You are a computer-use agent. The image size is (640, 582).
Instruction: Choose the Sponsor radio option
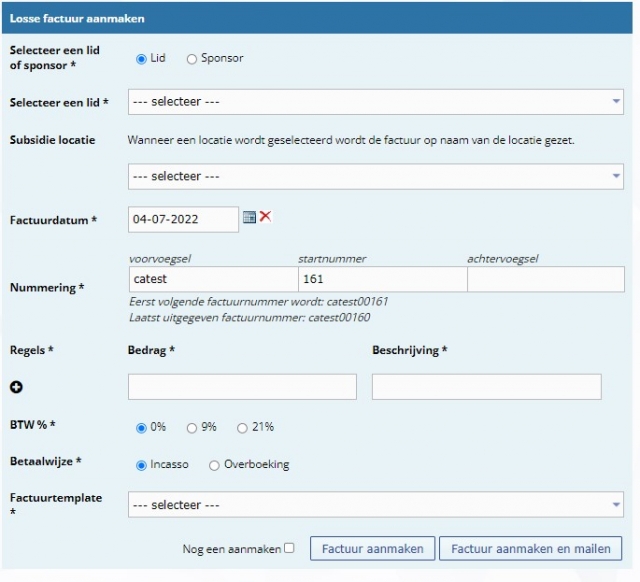(x=192, y=59)
